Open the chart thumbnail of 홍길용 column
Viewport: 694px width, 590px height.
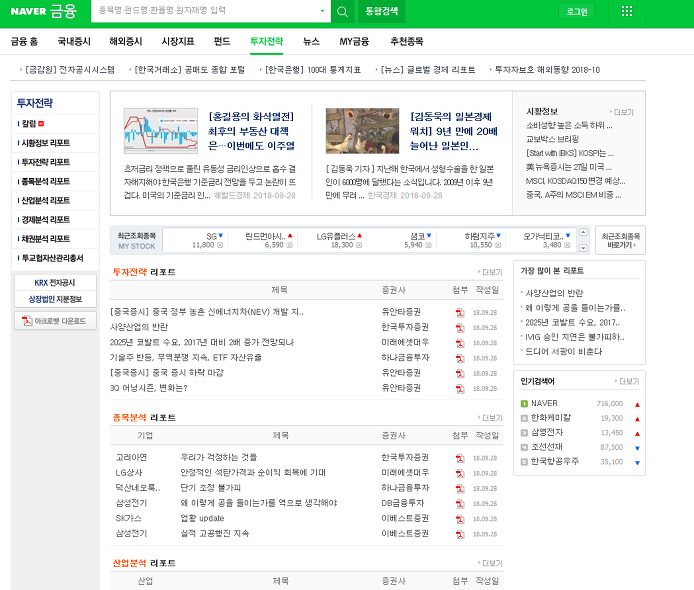[161, 131]
